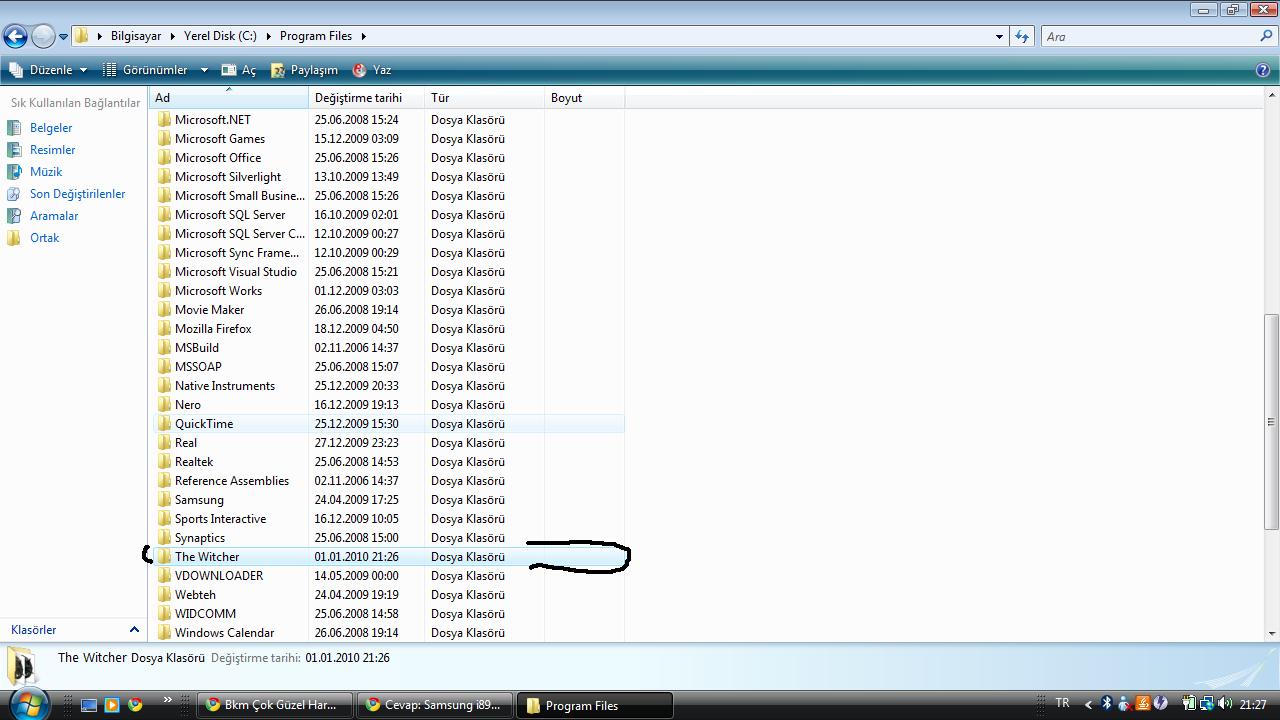The width and height of the screenshot is (1280, 720).
Task: Open Aramalar favorite link
Action: coord(54,216)
